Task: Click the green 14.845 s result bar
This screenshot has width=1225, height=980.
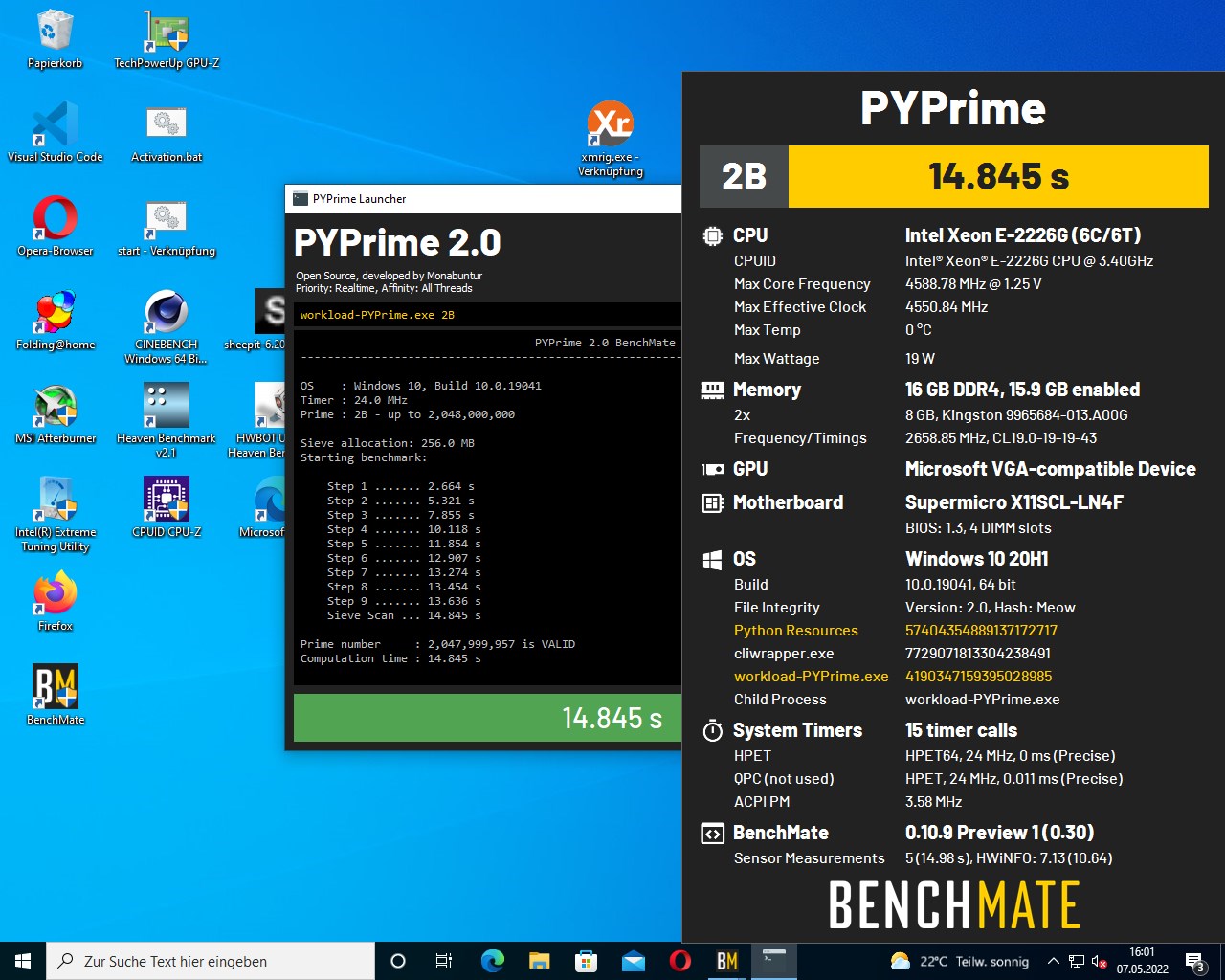Action: pos(487,718)
